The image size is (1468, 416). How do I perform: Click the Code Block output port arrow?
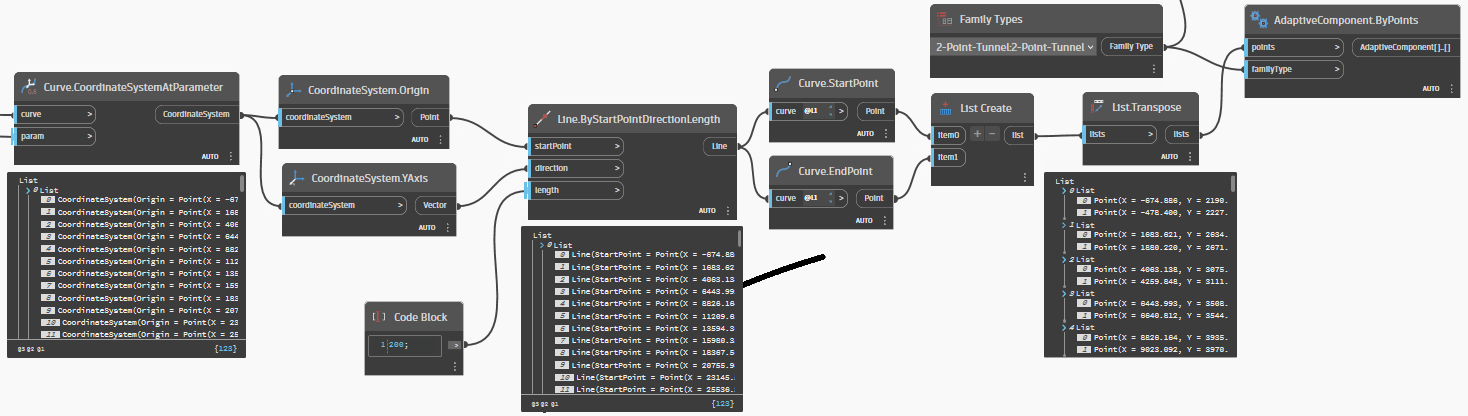pyautogui.click(x=454, y=344)
